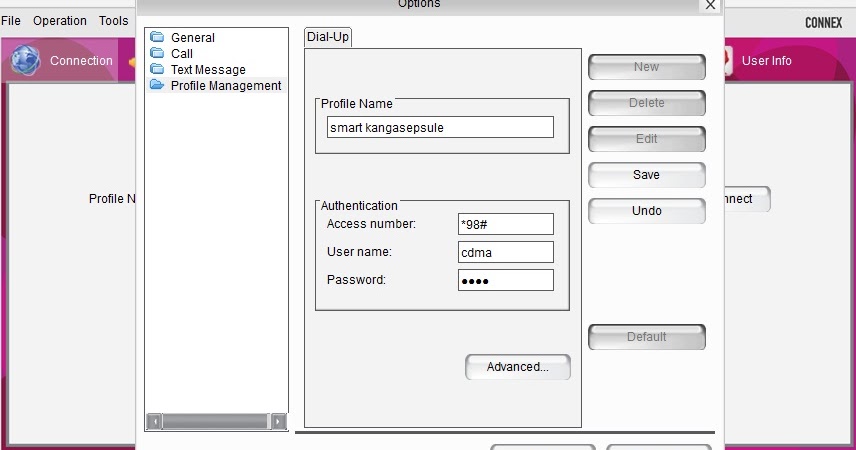Click the Default button
Viewport: 856px width, 450px height.
pos(646,337)
